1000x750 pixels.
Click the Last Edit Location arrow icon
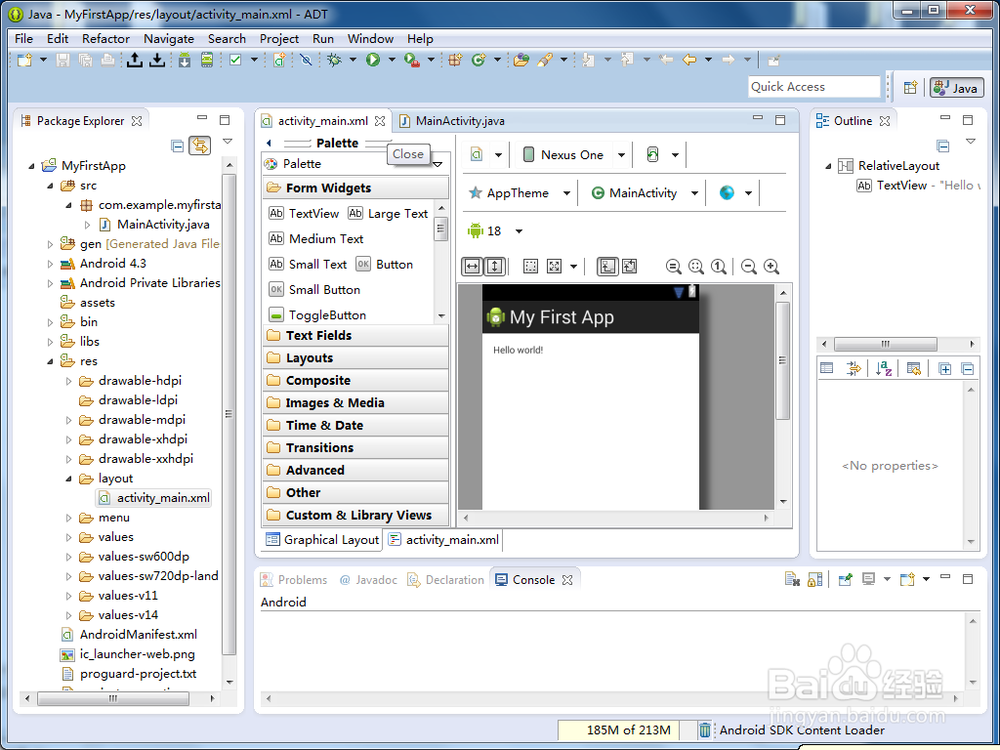pos(666,60)
